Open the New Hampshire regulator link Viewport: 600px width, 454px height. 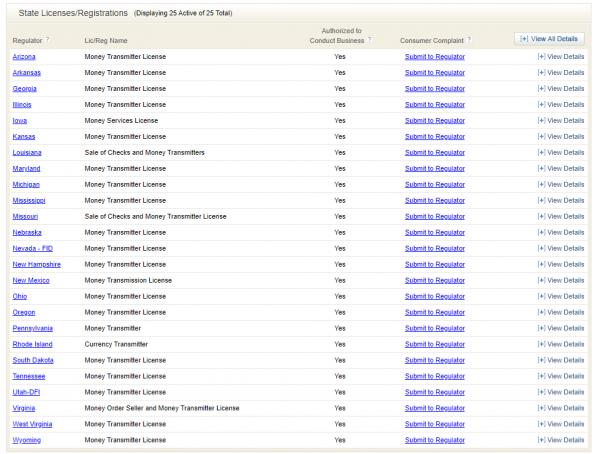tap(36, 265)
